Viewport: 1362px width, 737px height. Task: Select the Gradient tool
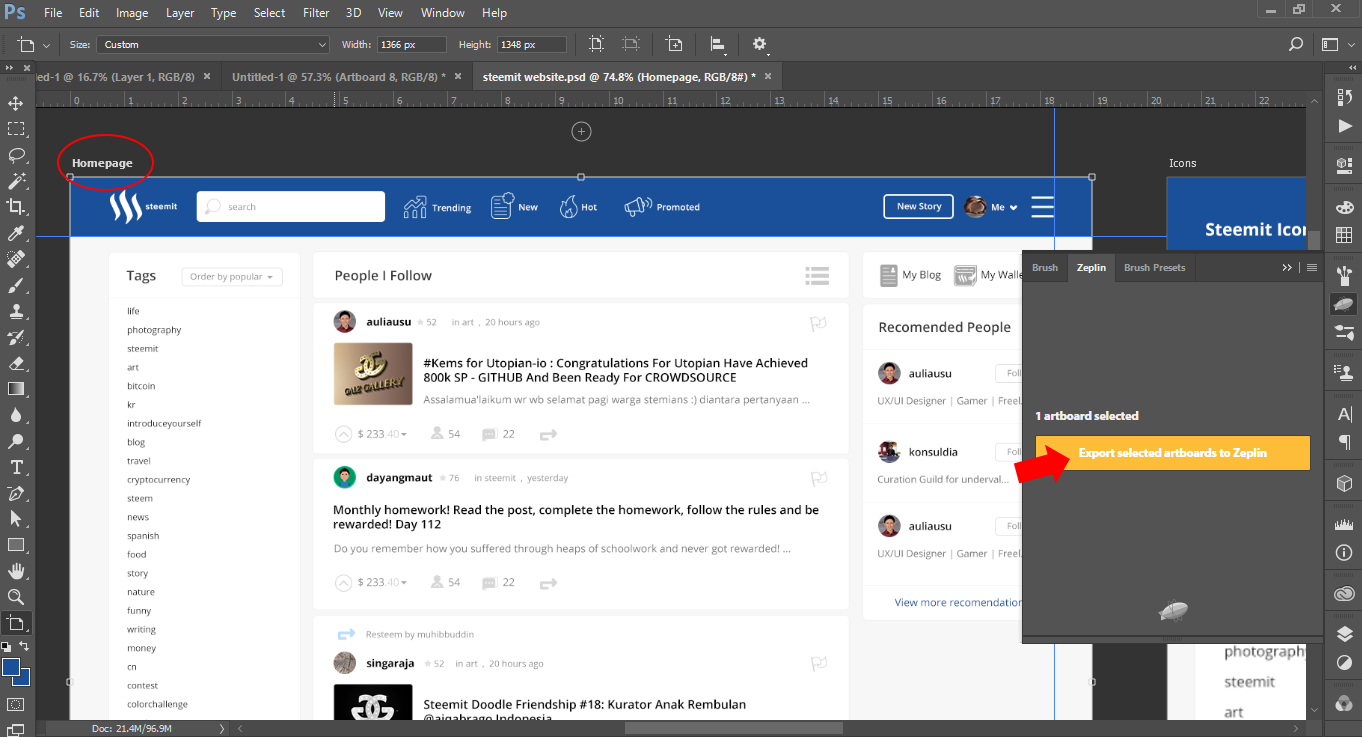click(x=16, y=389)
